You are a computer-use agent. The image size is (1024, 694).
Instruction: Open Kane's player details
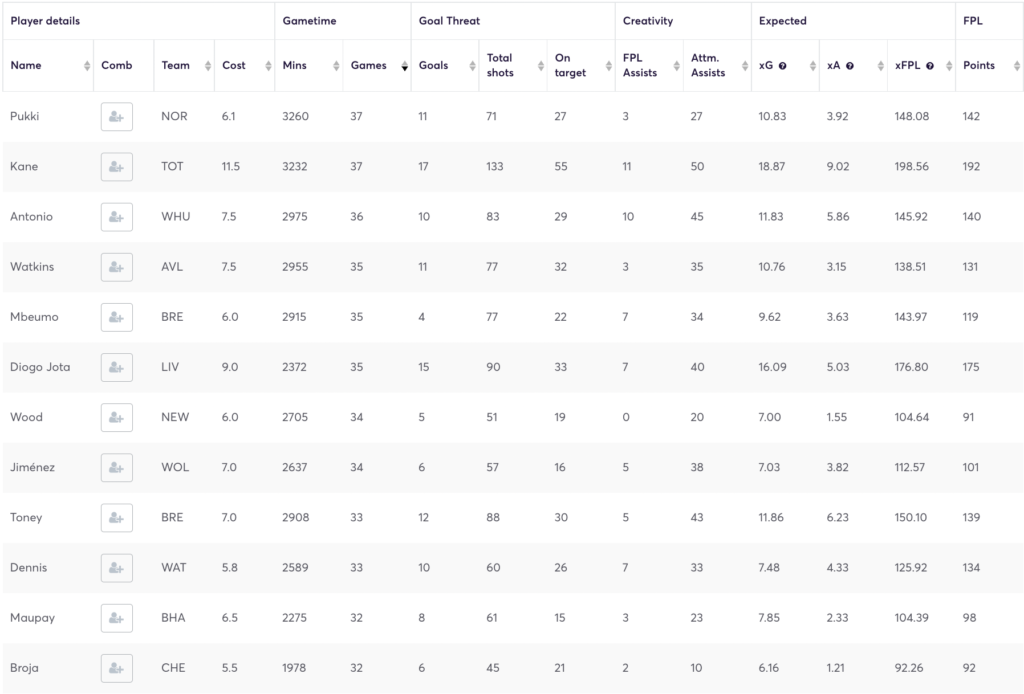coord(23,166)
